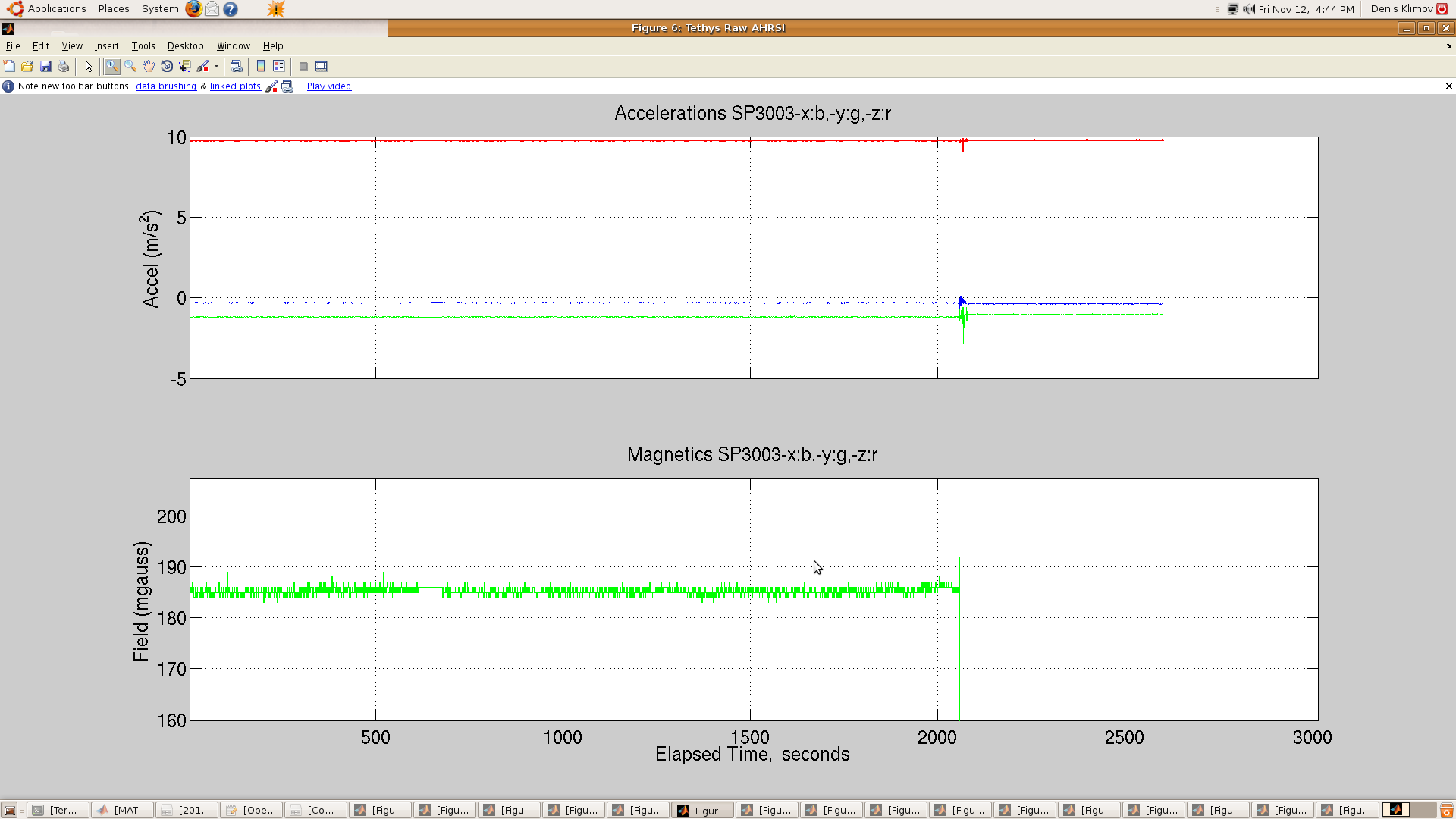Open the Edit menu

click(41, 46)
